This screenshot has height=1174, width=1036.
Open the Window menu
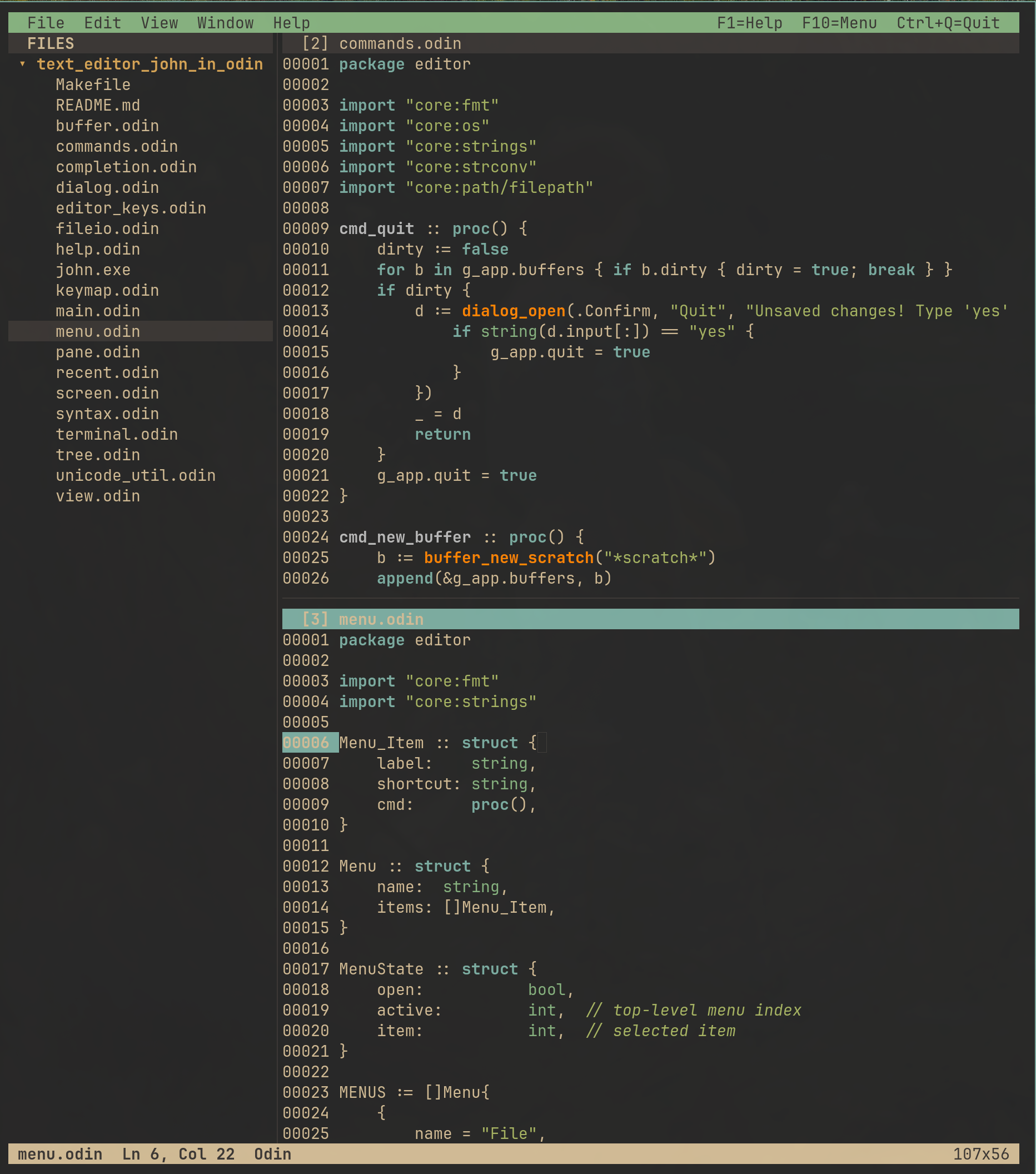coord(226,23)
